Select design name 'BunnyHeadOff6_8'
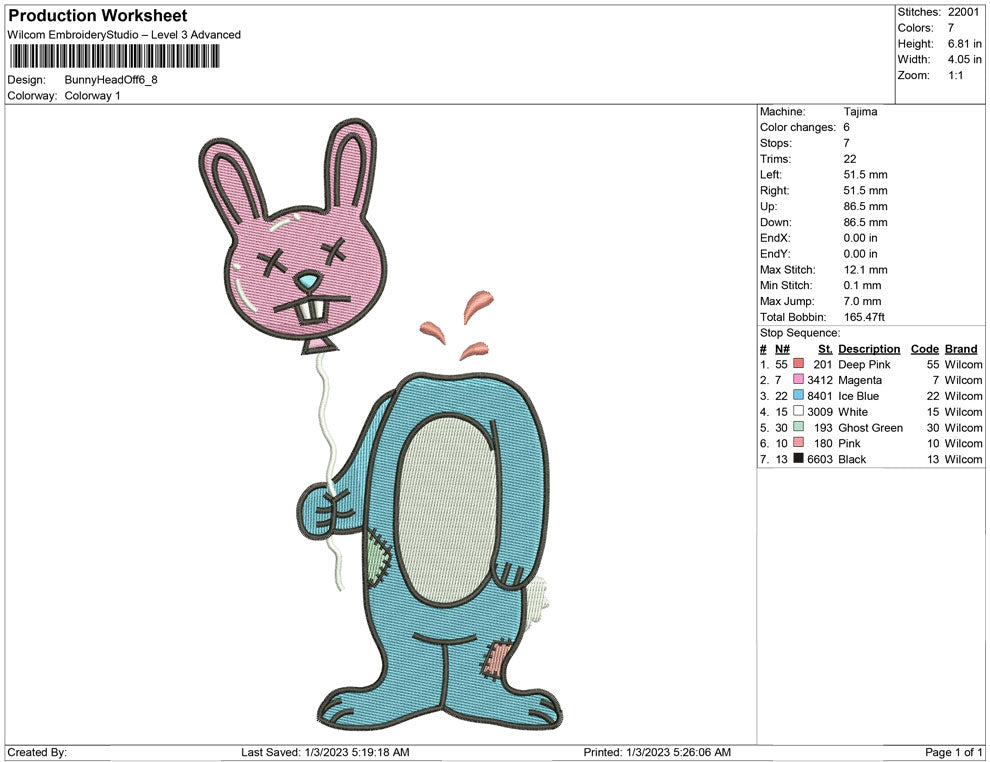 coord(111,80)
